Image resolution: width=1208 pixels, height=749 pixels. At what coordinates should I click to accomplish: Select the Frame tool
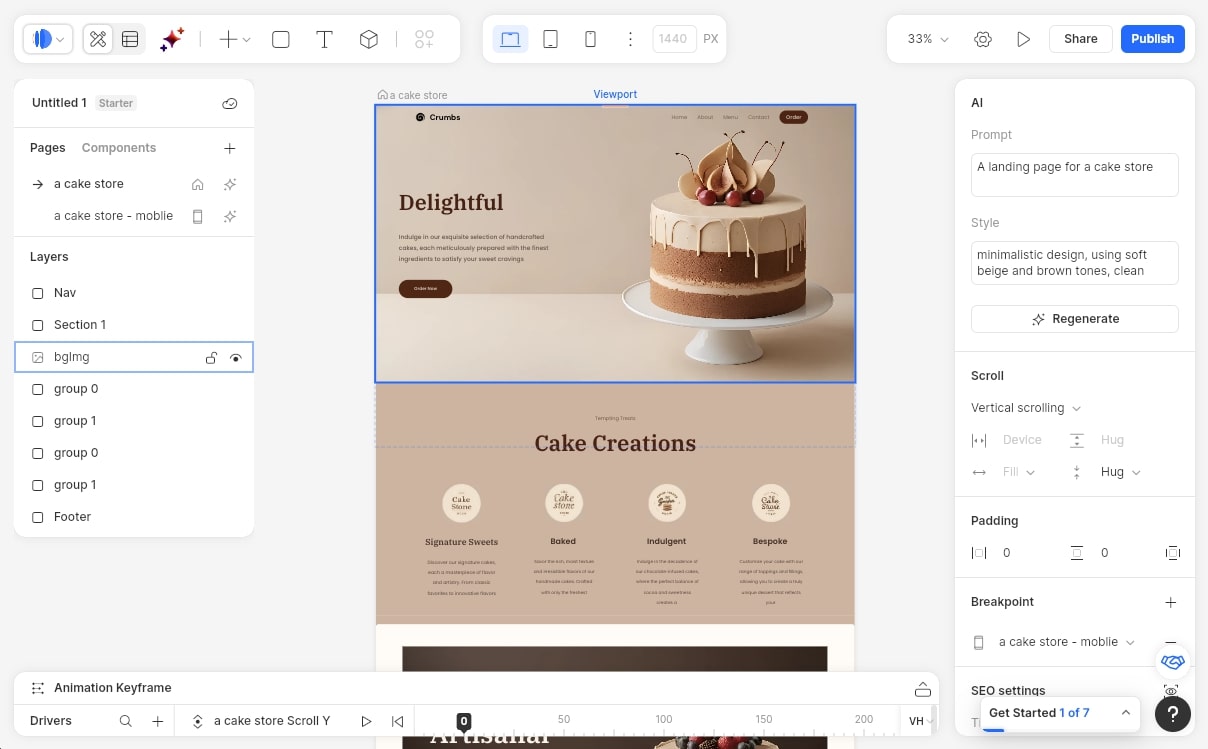(281, 38)
